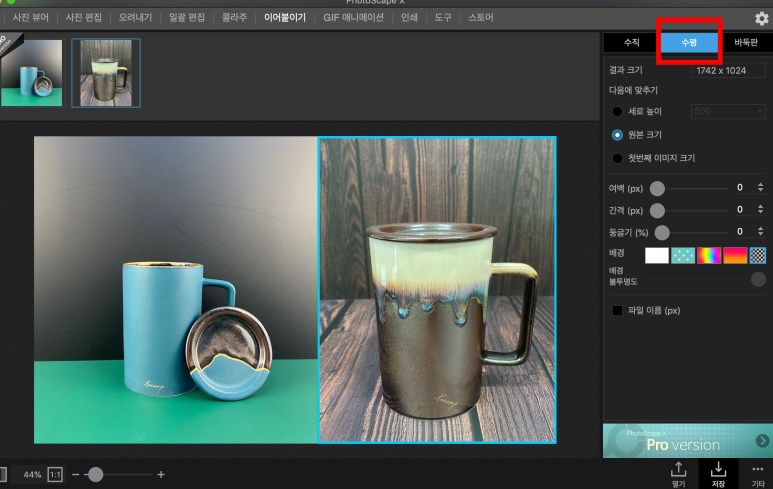Open the 기타 more options icon
Screen dimensions: 773x489
tap(758, 474)
